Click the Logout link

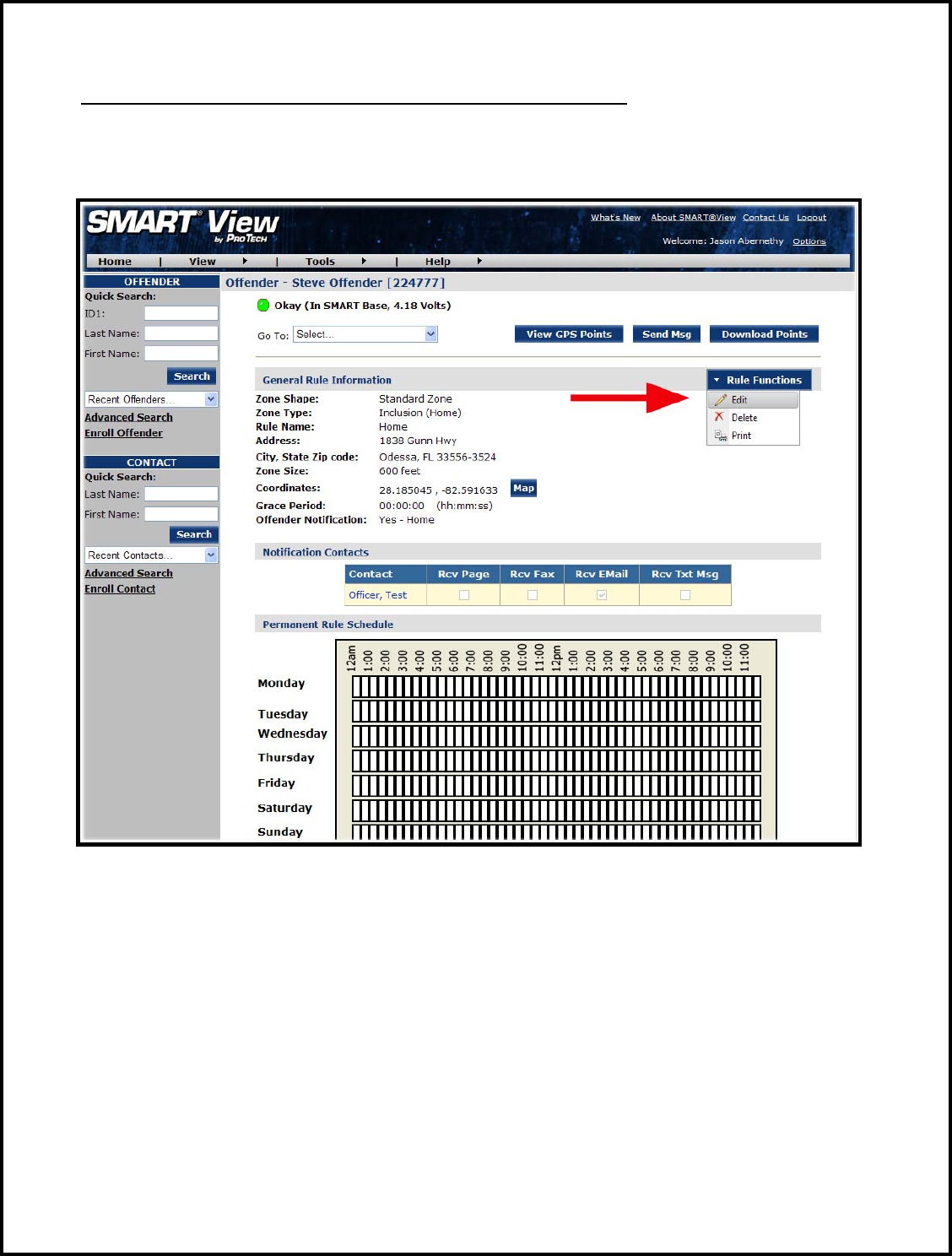[x=811, y=218]
